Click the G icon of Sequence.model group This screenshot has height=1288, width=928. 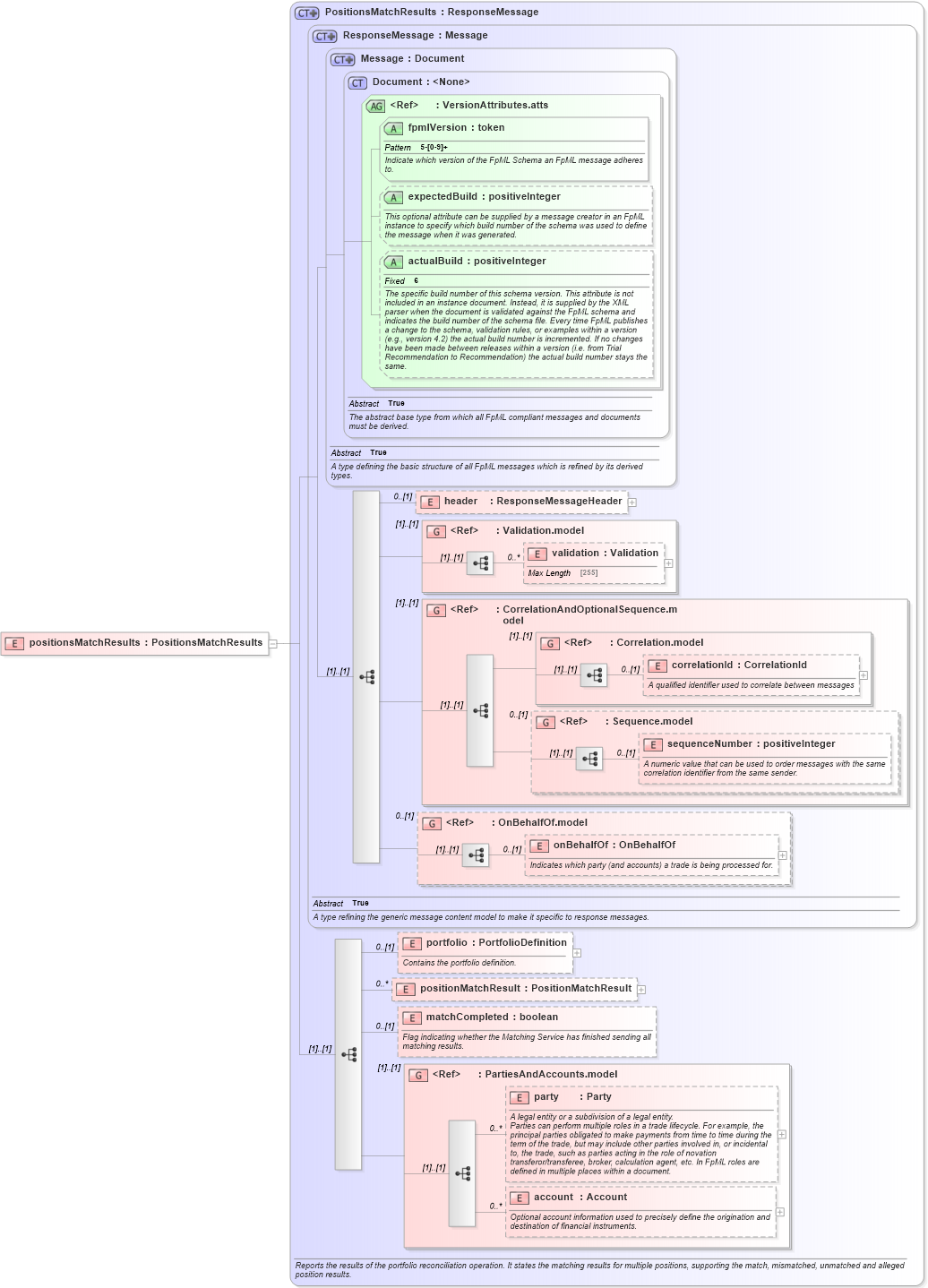(546, 722)
